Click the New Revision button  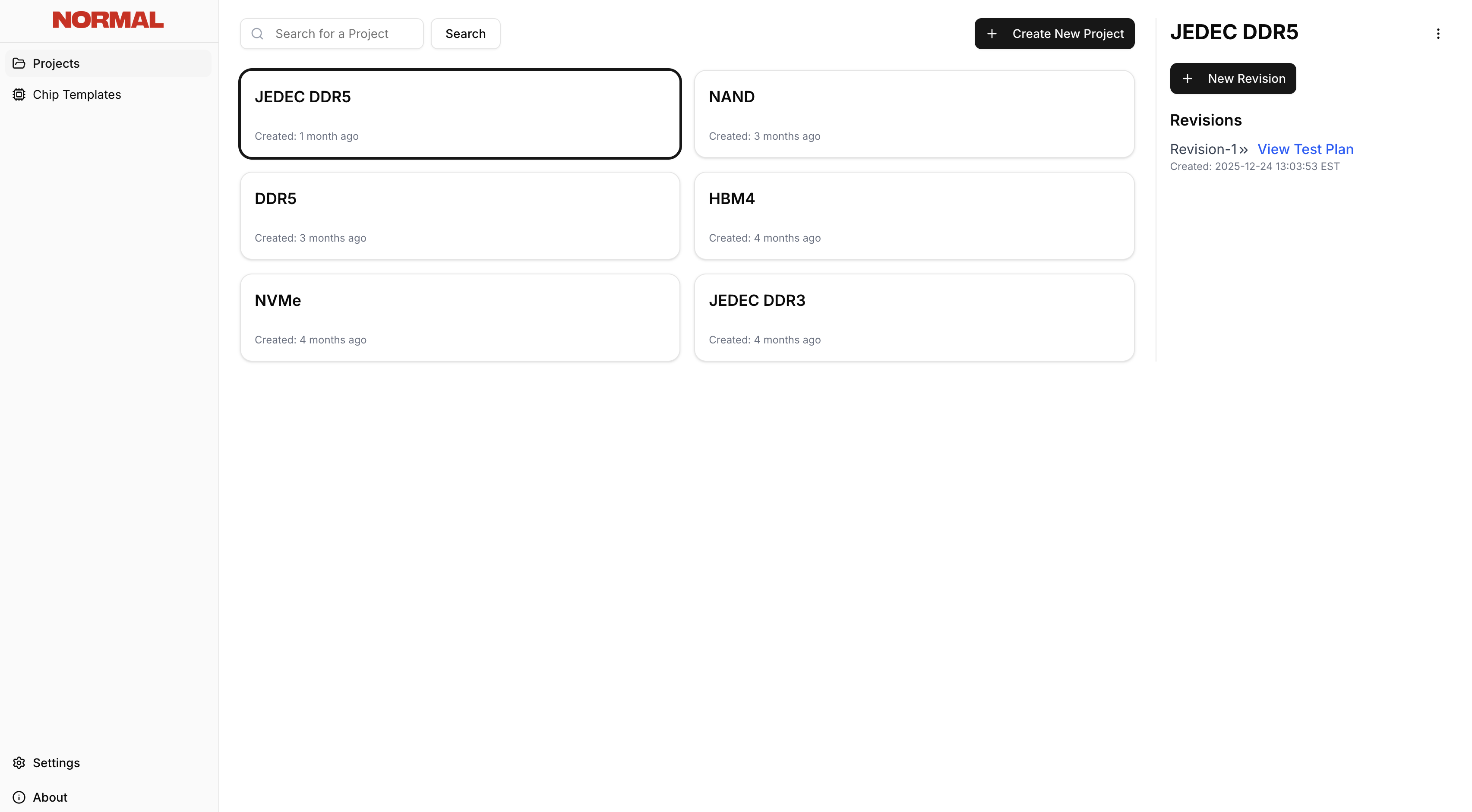tap(1233, 78)
